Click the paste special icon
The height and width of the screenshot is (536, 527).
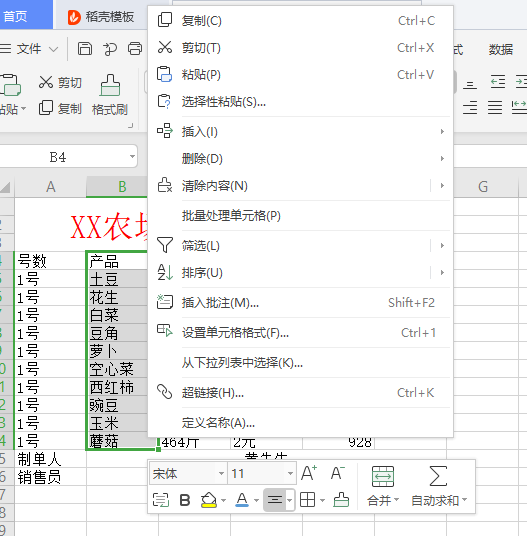click(x=164, y=101)
